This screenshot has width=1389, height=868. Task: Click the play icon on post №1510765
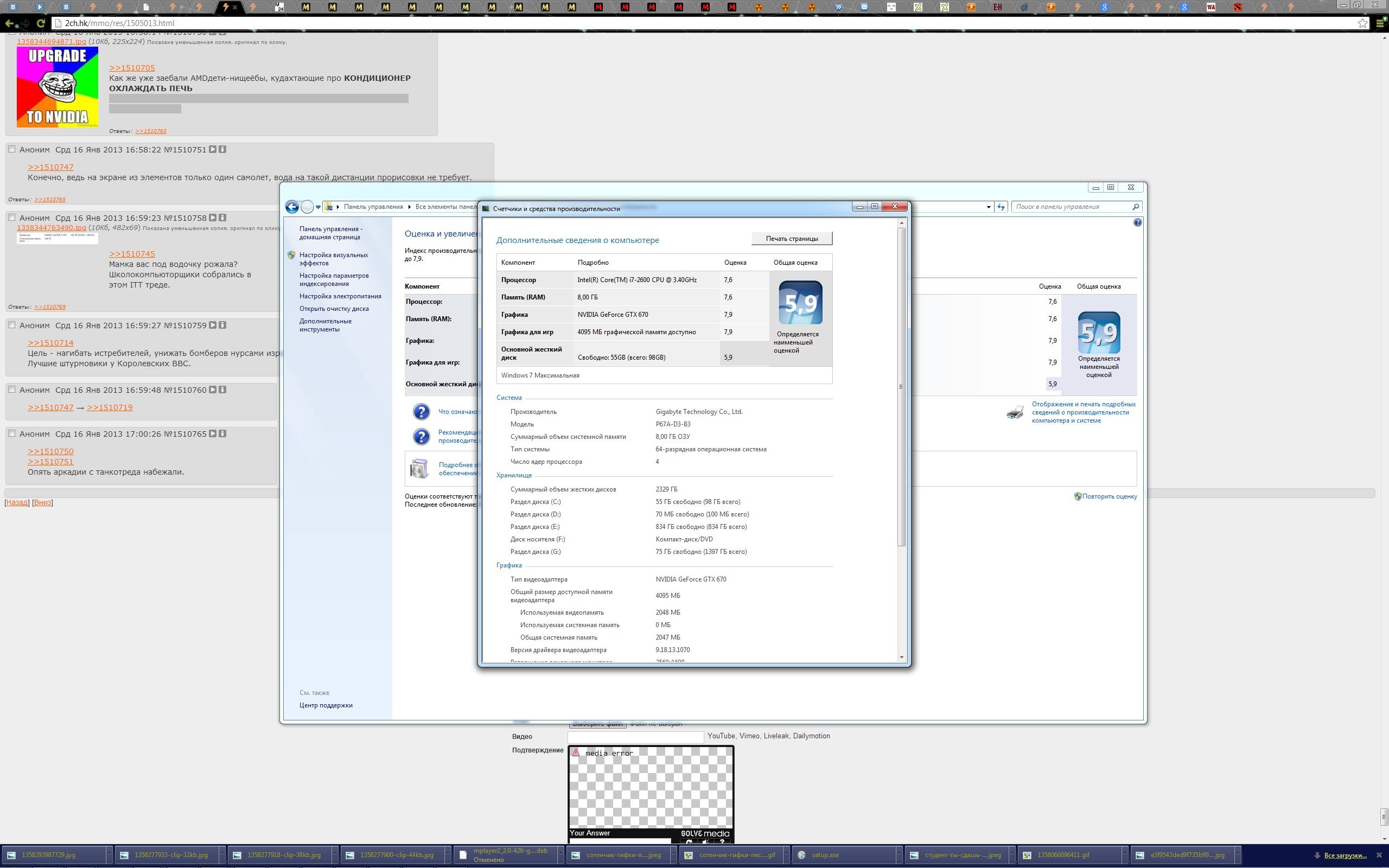click(212, 433)
